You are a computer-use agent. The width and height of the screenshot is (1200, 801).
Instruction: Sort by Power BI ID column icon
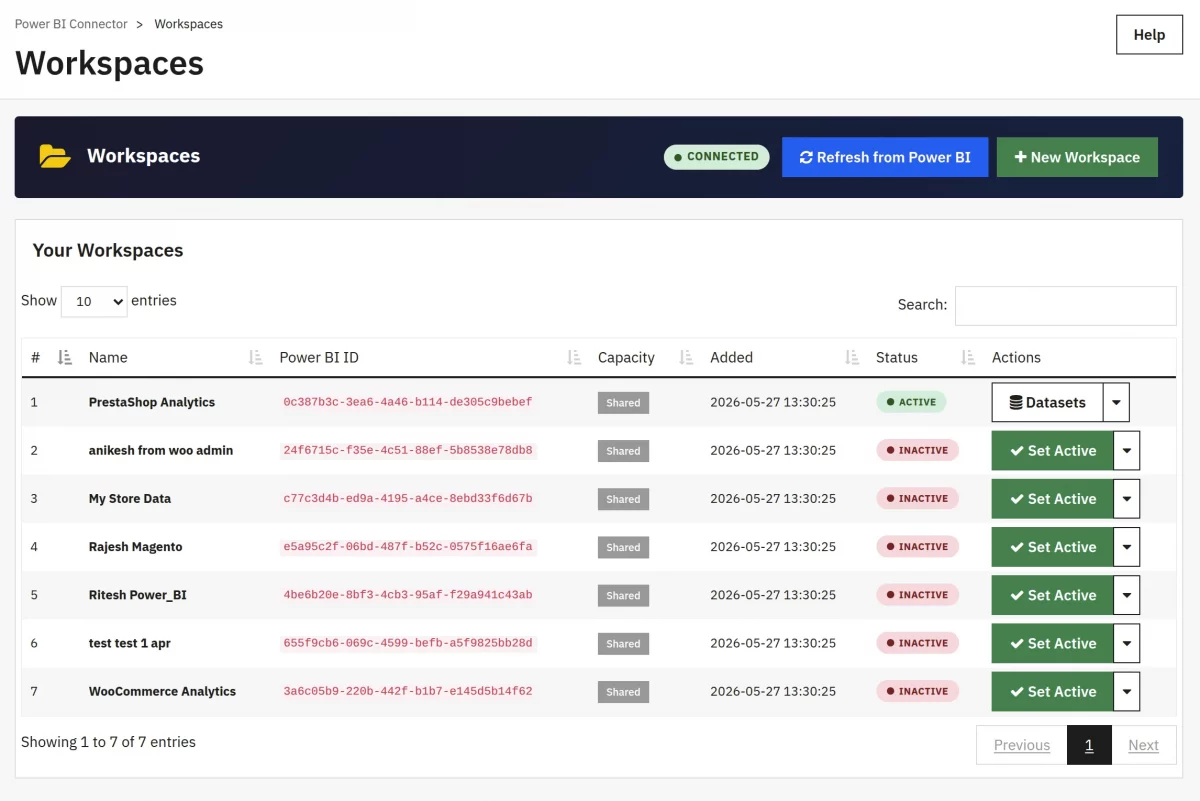click(574, 357)
